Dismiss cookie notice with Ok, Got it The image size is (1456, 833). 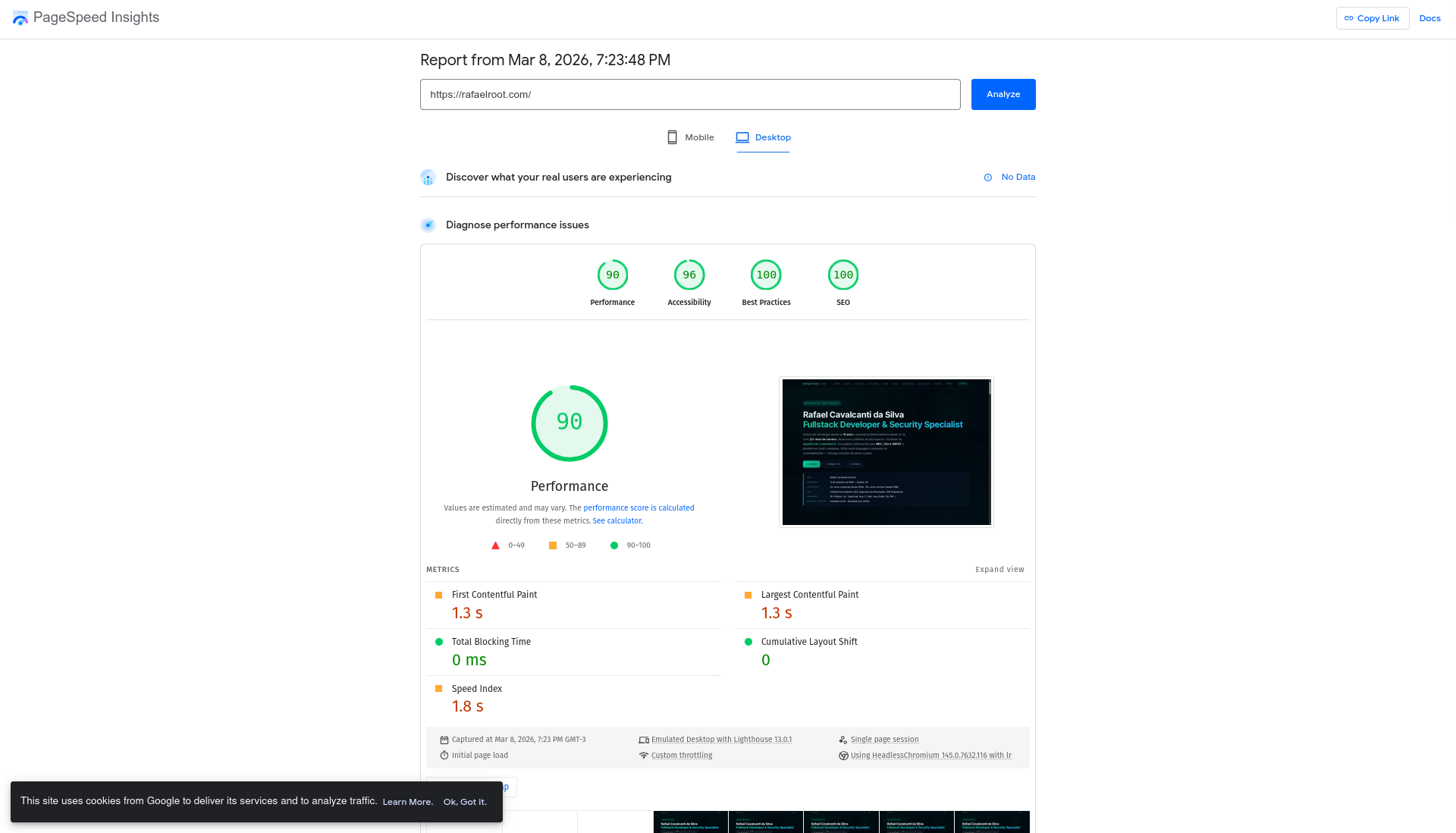[x=464, y=801]
